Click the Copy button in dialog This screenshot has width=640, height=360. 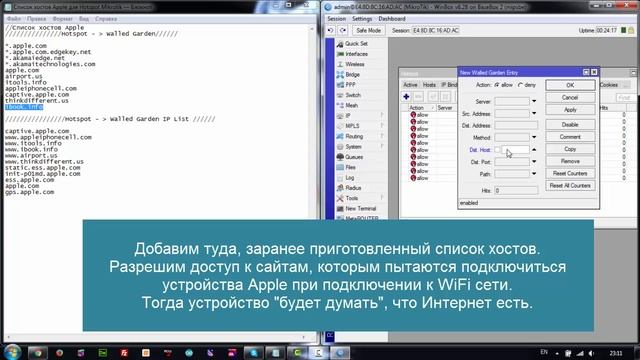tap(570, 149)
